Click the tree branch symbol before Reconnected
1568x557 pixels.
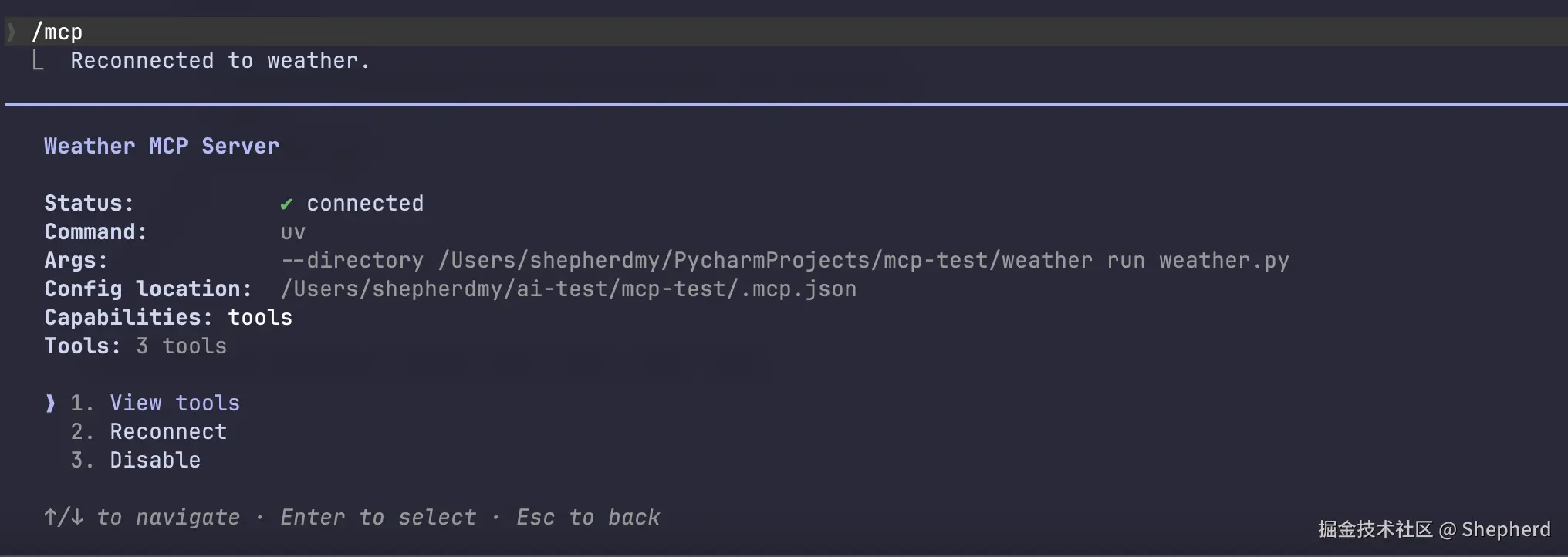[37, 60]
